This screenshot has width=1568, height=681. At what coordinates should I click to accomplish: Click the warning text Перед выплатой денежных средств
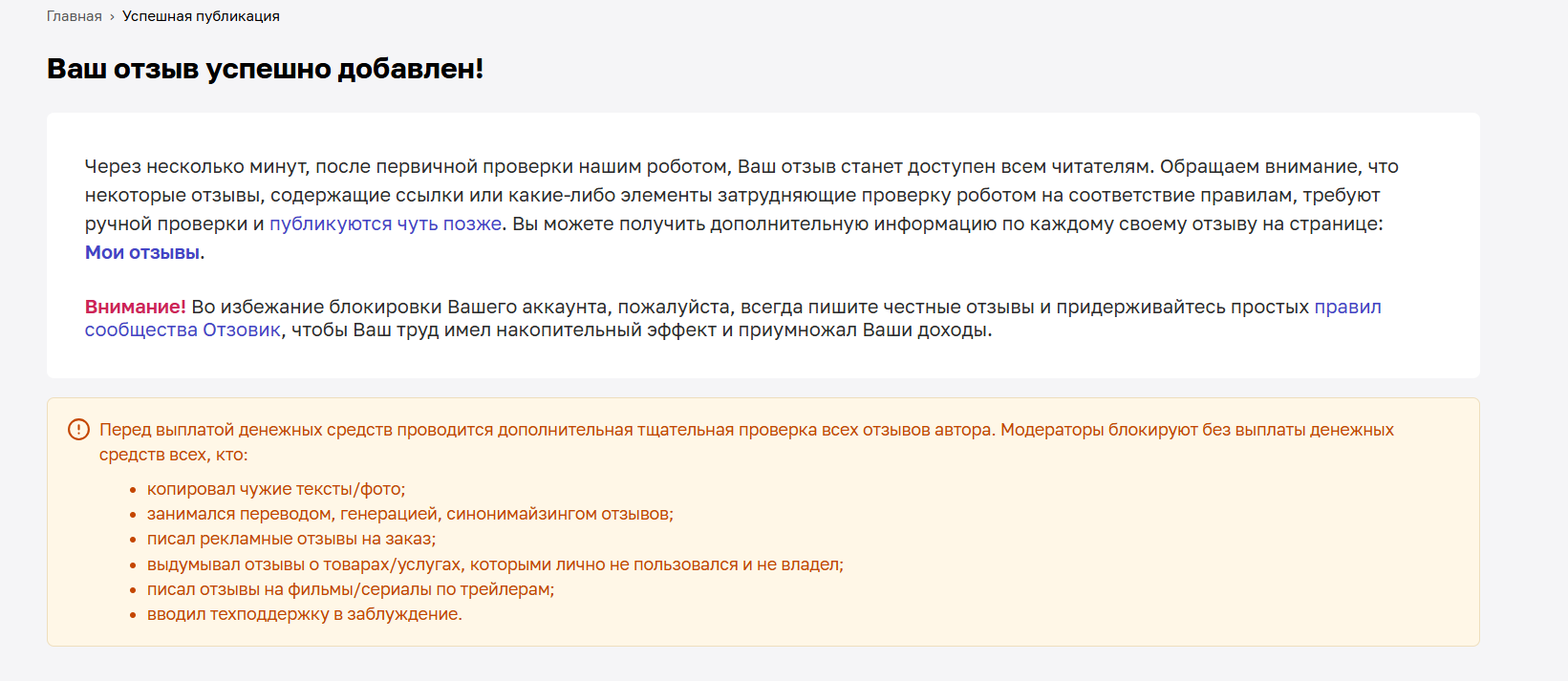(746, 442)
